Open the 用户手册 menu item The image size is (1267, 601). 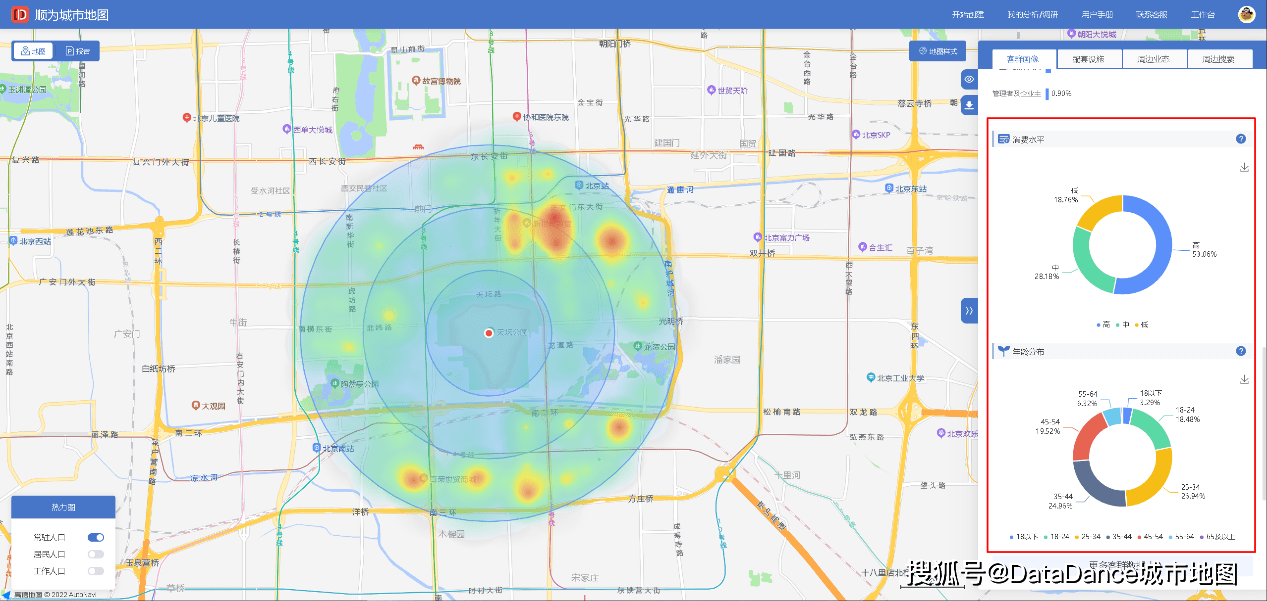[x=1097, y=15]
